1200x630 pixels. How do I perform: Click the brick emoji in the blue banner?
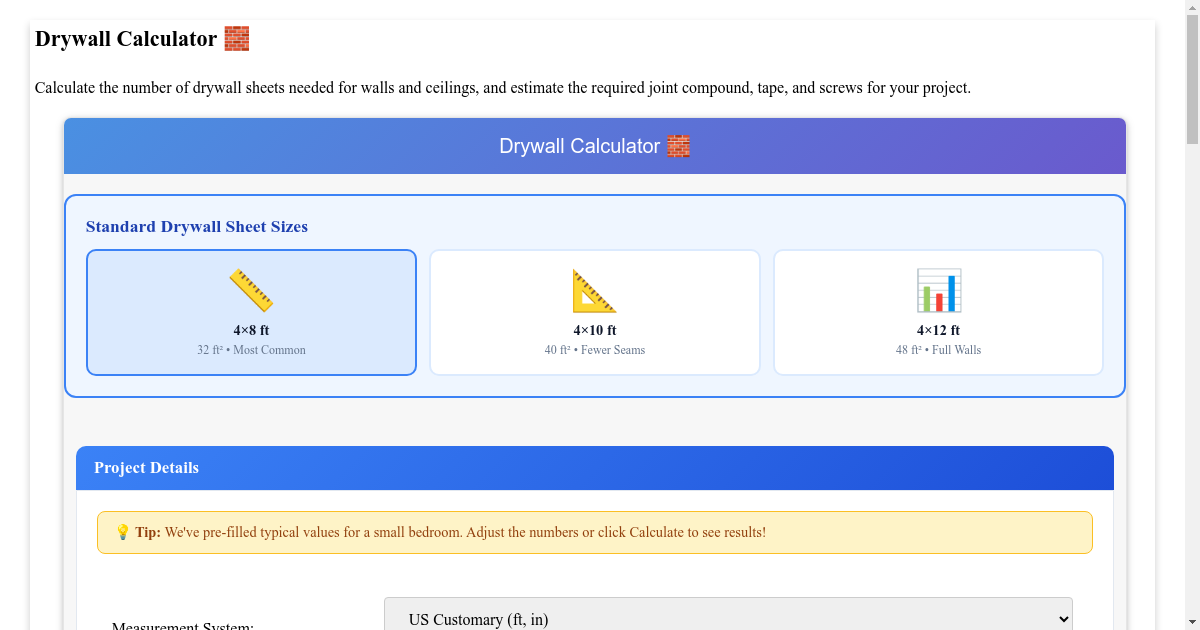(678, 146)
